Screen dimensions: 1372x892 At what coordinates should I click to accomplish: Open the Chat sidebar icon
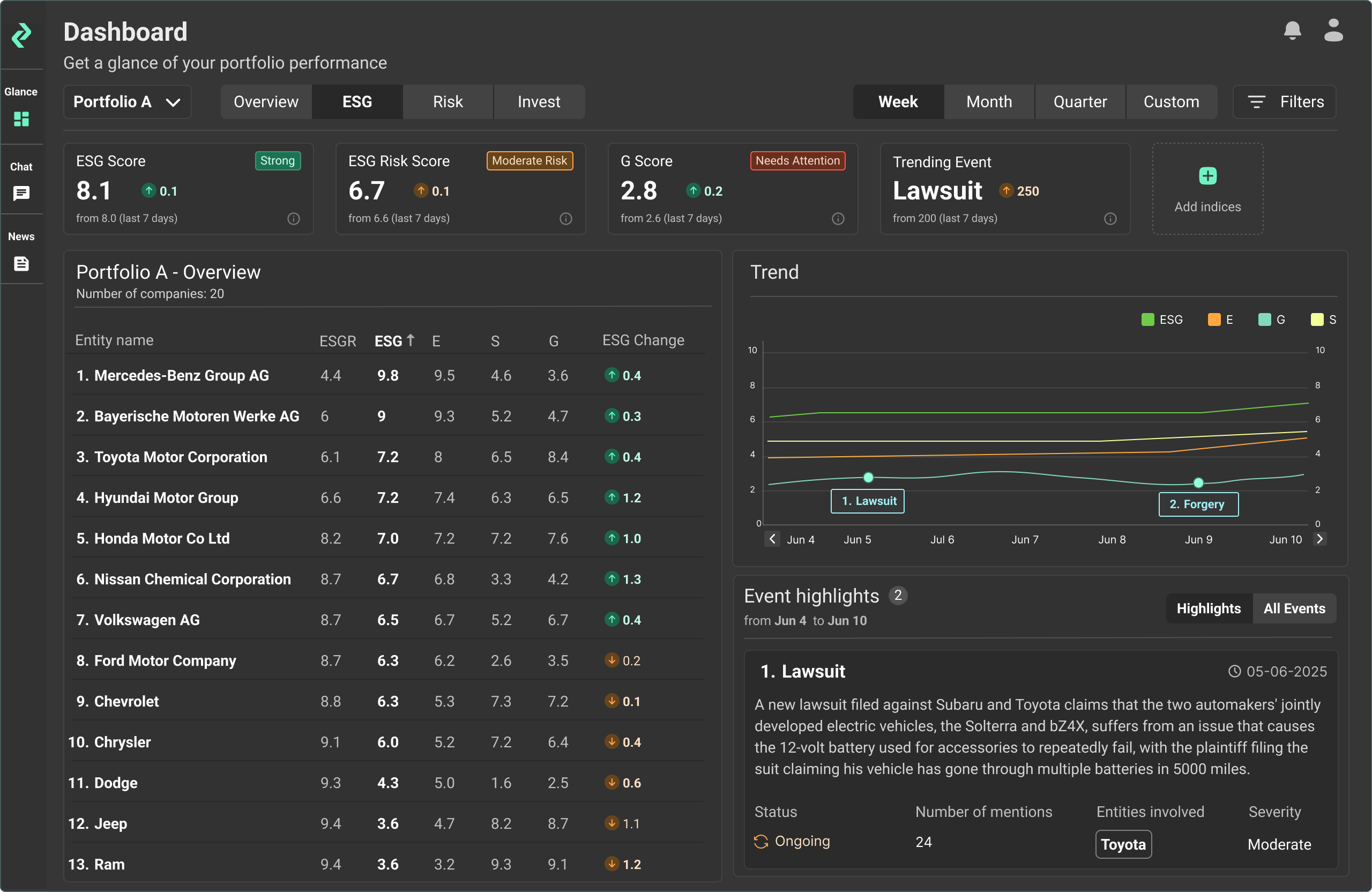(21, 193)
